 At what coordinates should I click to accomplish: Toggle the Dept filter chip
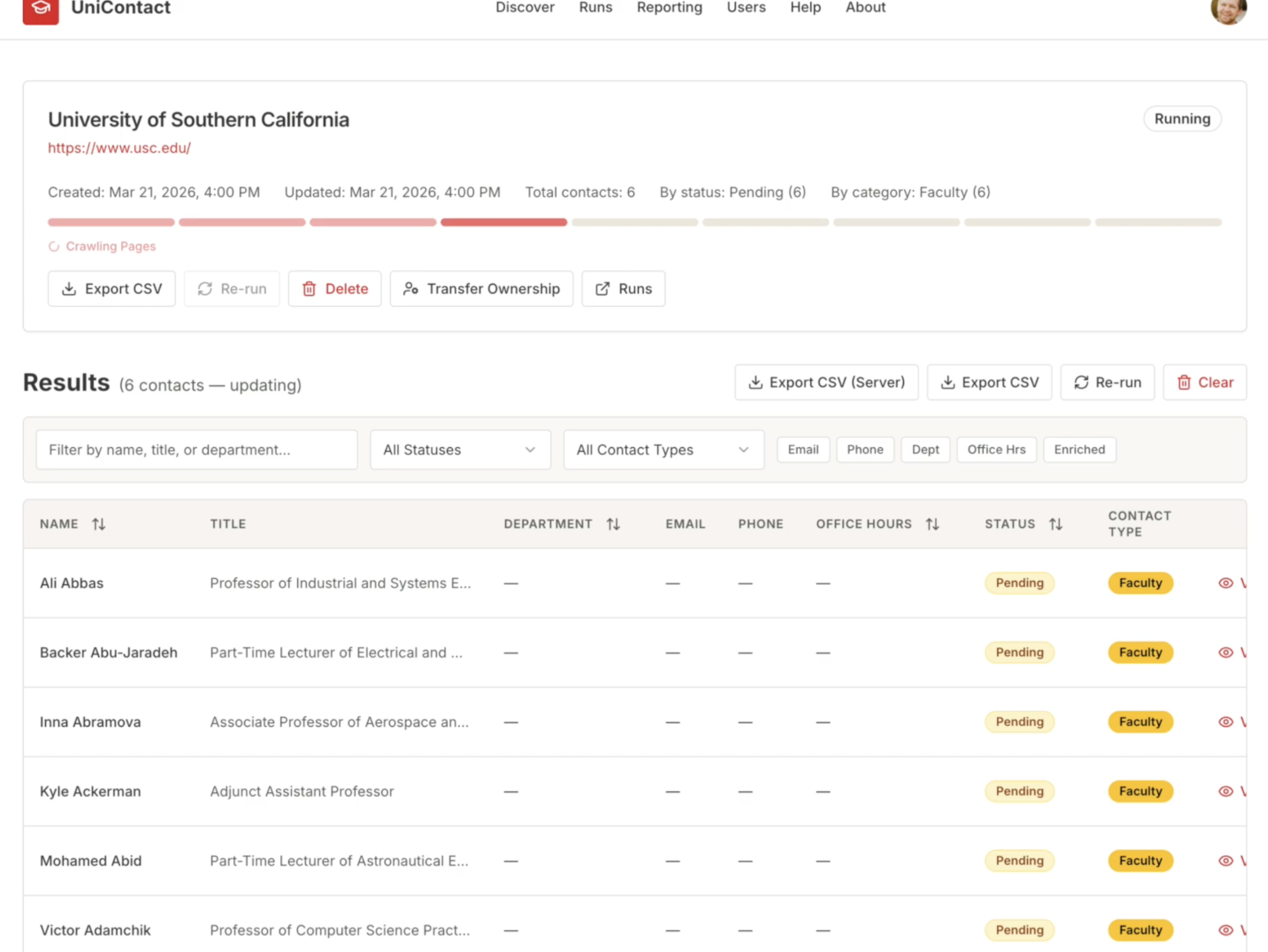pos(925,449)
